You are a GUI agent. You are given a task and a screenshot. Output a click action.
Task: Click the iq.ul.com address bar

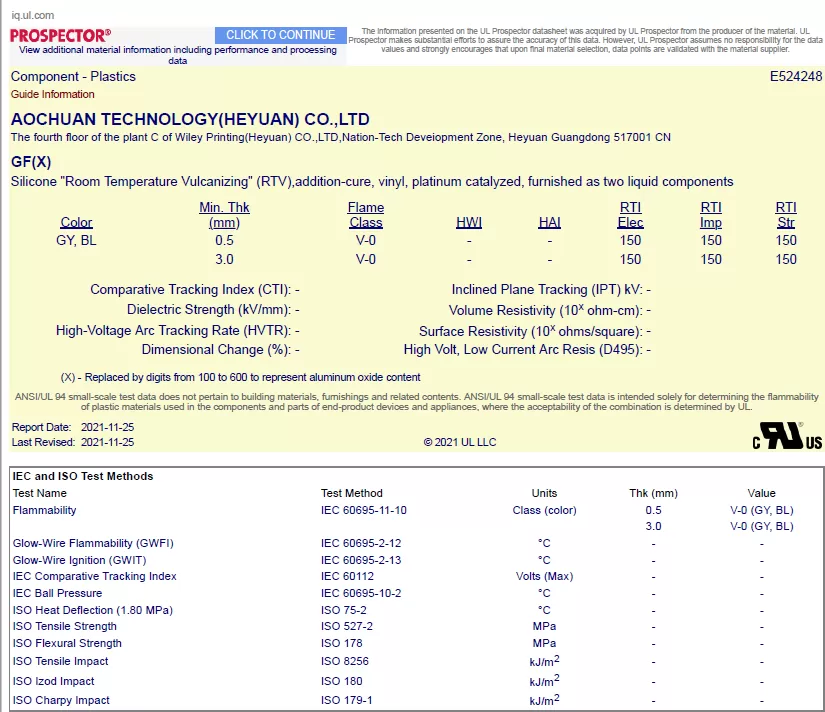click(x=34, y=15)
